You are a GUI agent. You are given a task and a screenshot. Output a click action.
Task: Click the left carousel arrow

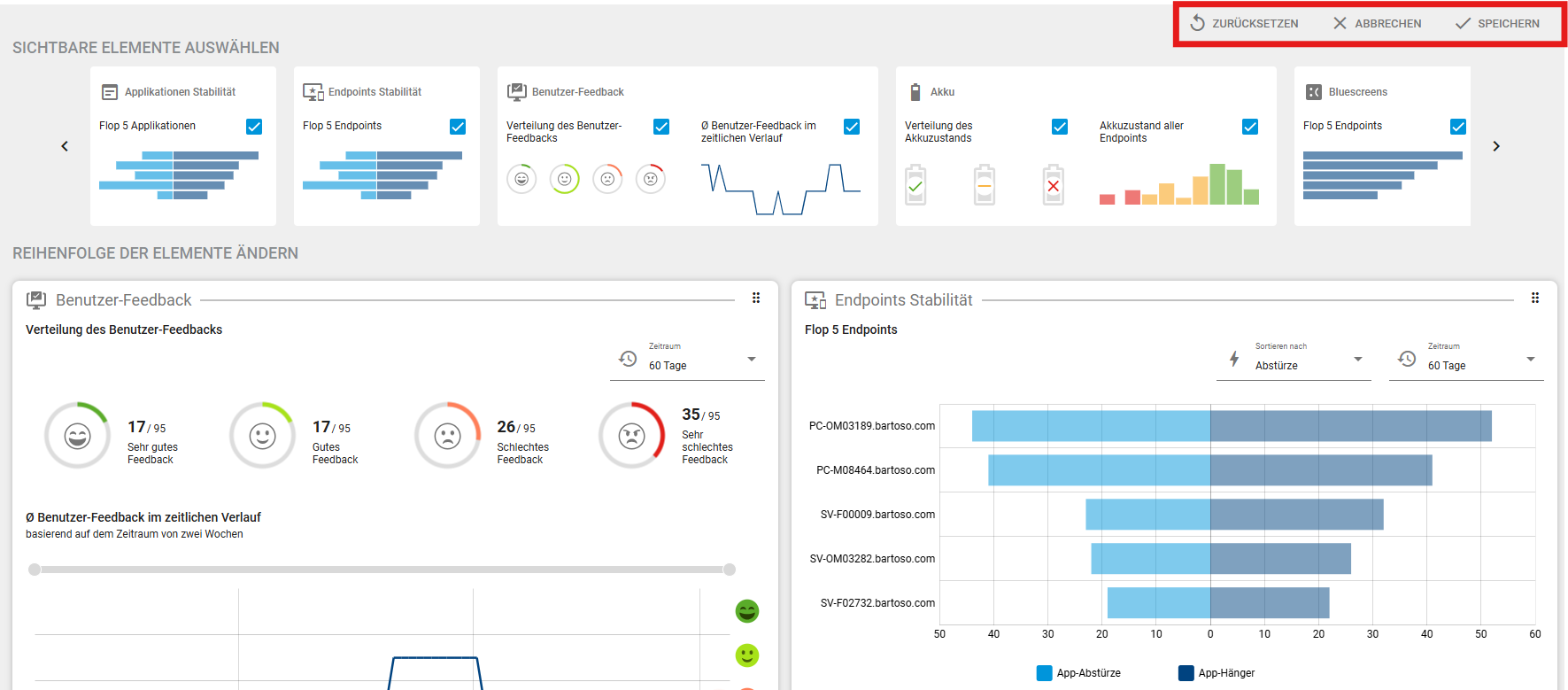click(65, 146)
